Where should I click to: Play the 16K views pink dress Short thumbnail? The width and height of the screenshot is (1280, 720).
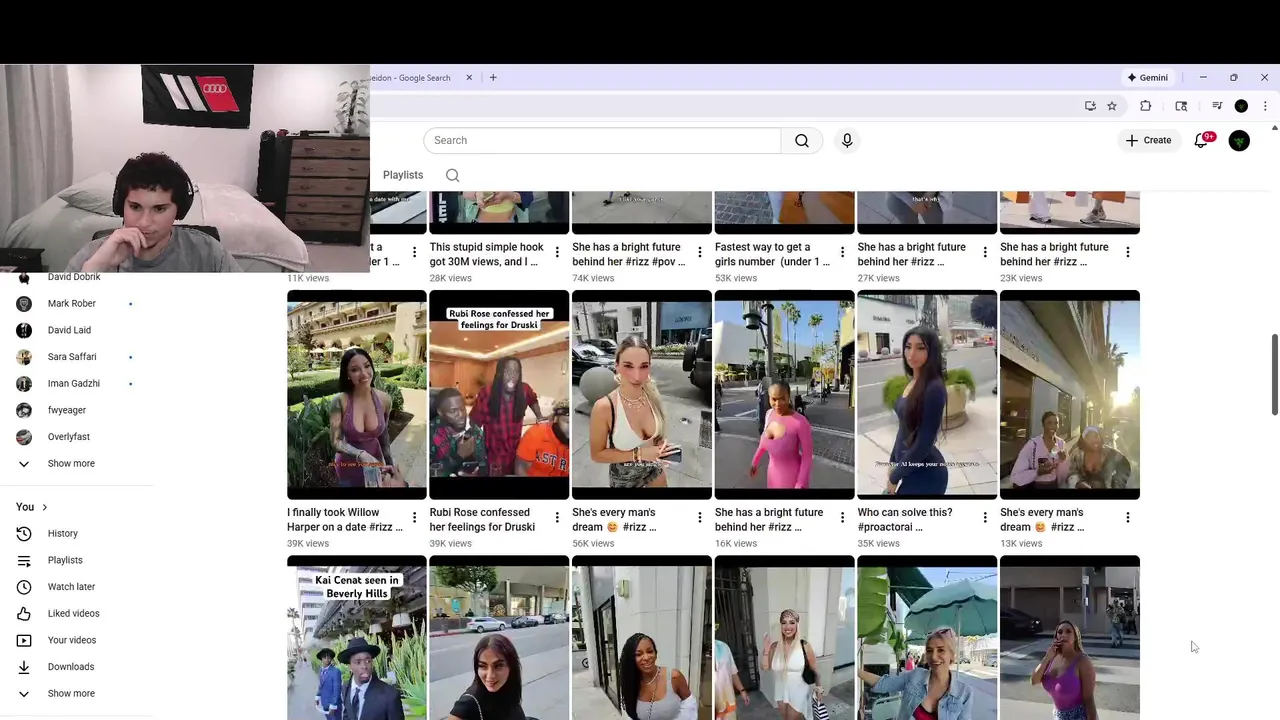pos(784,395)
